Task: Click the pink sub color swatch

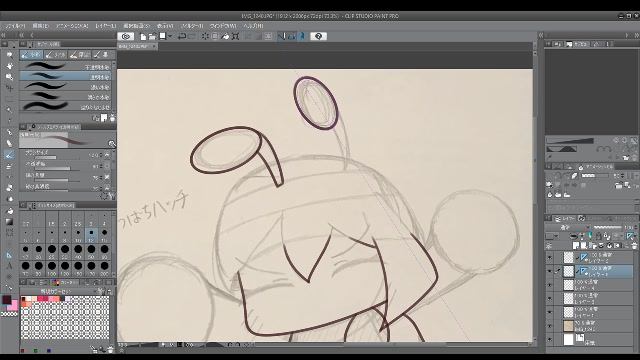Action: click(x=14, y=306)
